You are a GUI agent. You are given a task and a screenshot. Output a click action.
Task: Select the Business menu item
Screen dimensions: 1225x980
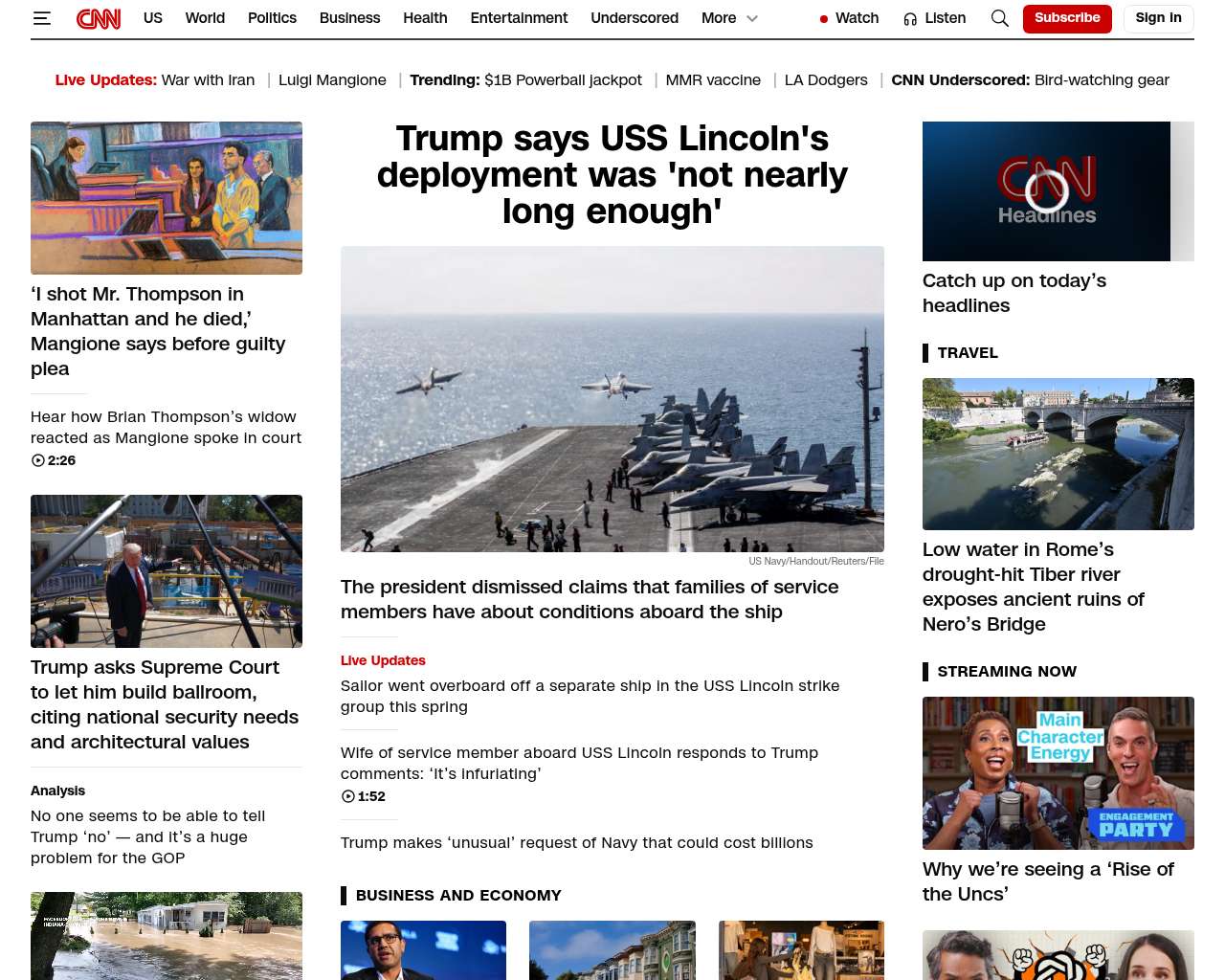349,18
